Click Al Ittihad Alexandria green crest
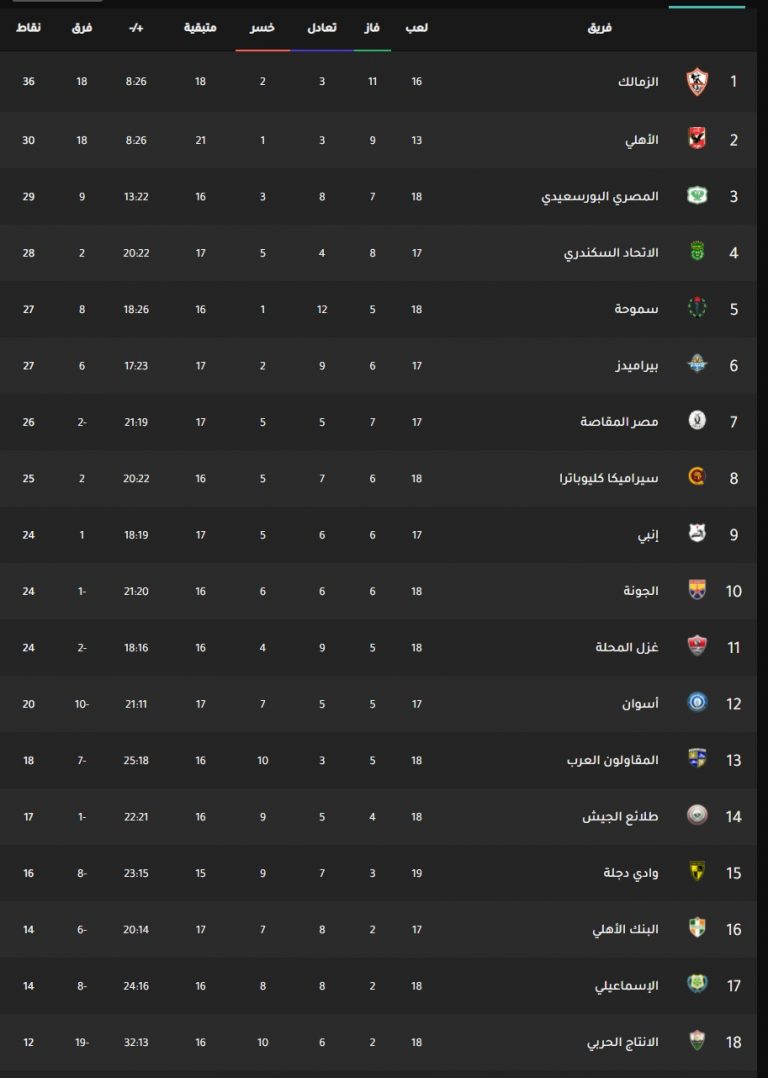Image resolution: width=768 pixels, height=1078 pixels. (697, 252)
